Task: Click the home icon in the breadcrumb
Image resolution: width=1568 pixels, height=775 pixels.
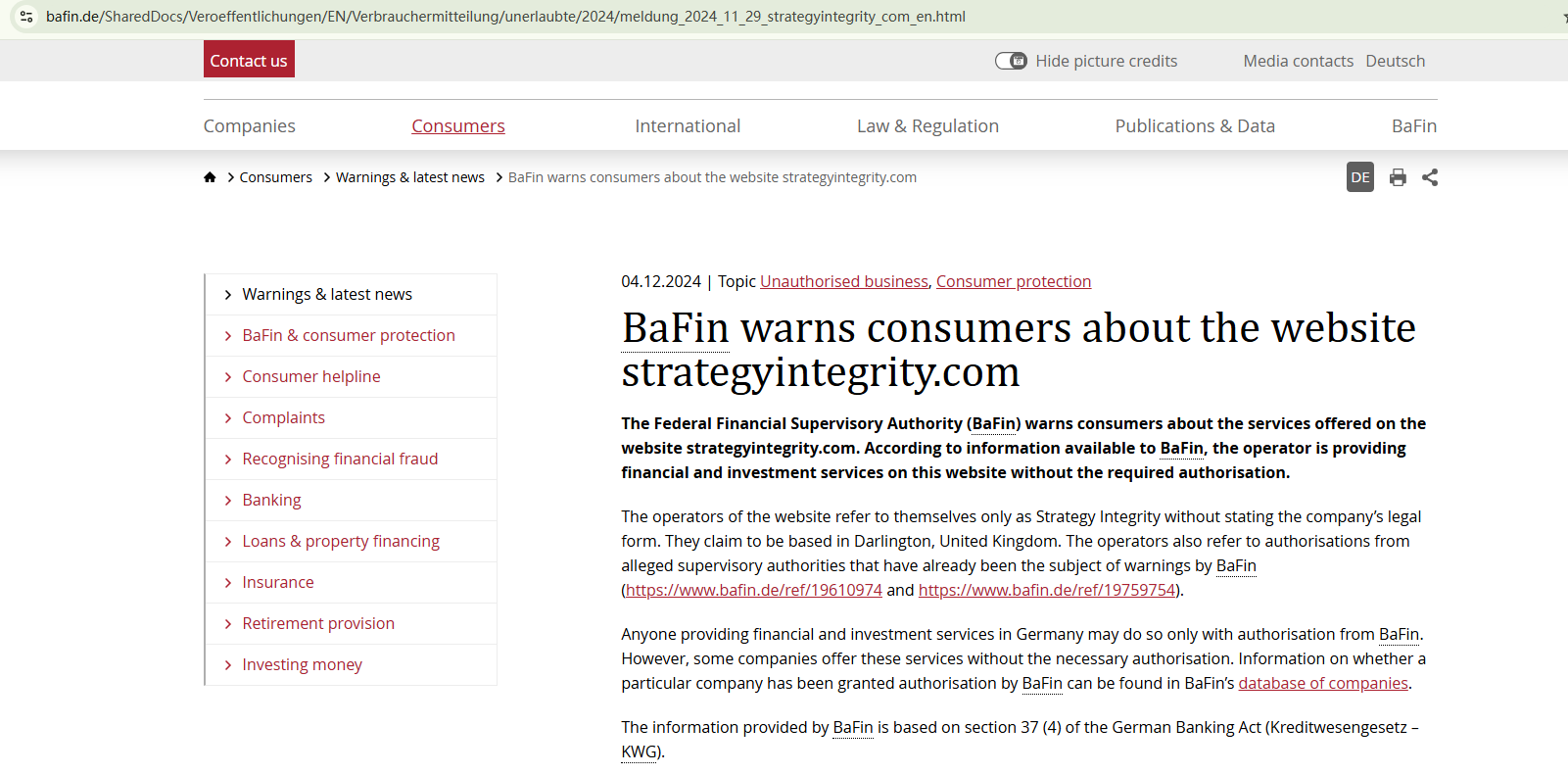Action: (x=210, y=177)
